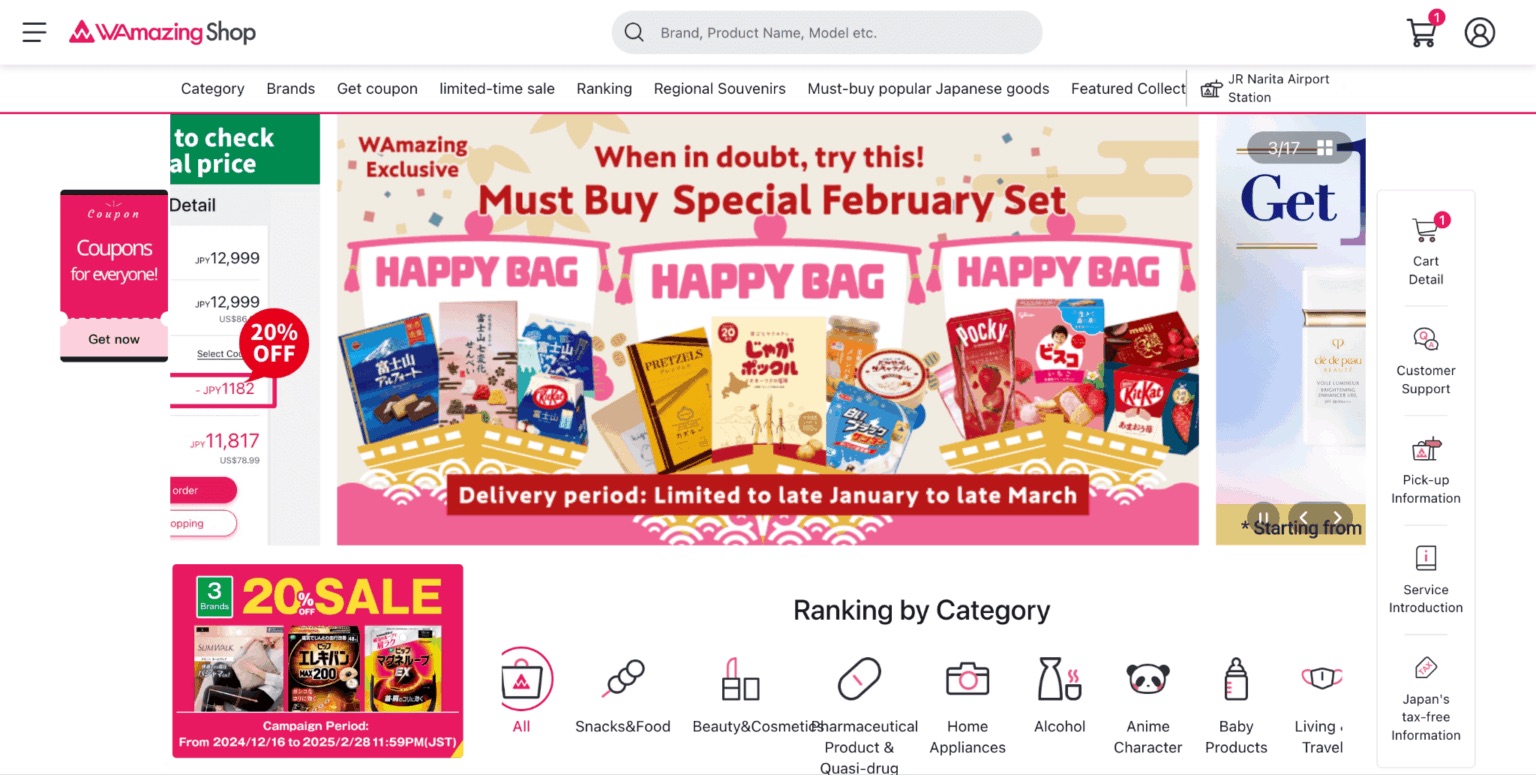Open the user account profile icon

1479,32
